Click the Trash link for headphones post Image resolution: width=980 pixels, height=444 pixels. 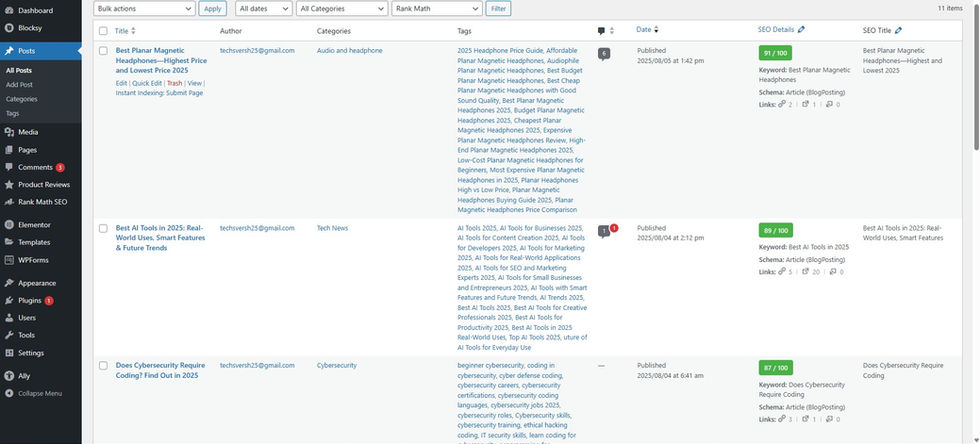tap(175, 83)
